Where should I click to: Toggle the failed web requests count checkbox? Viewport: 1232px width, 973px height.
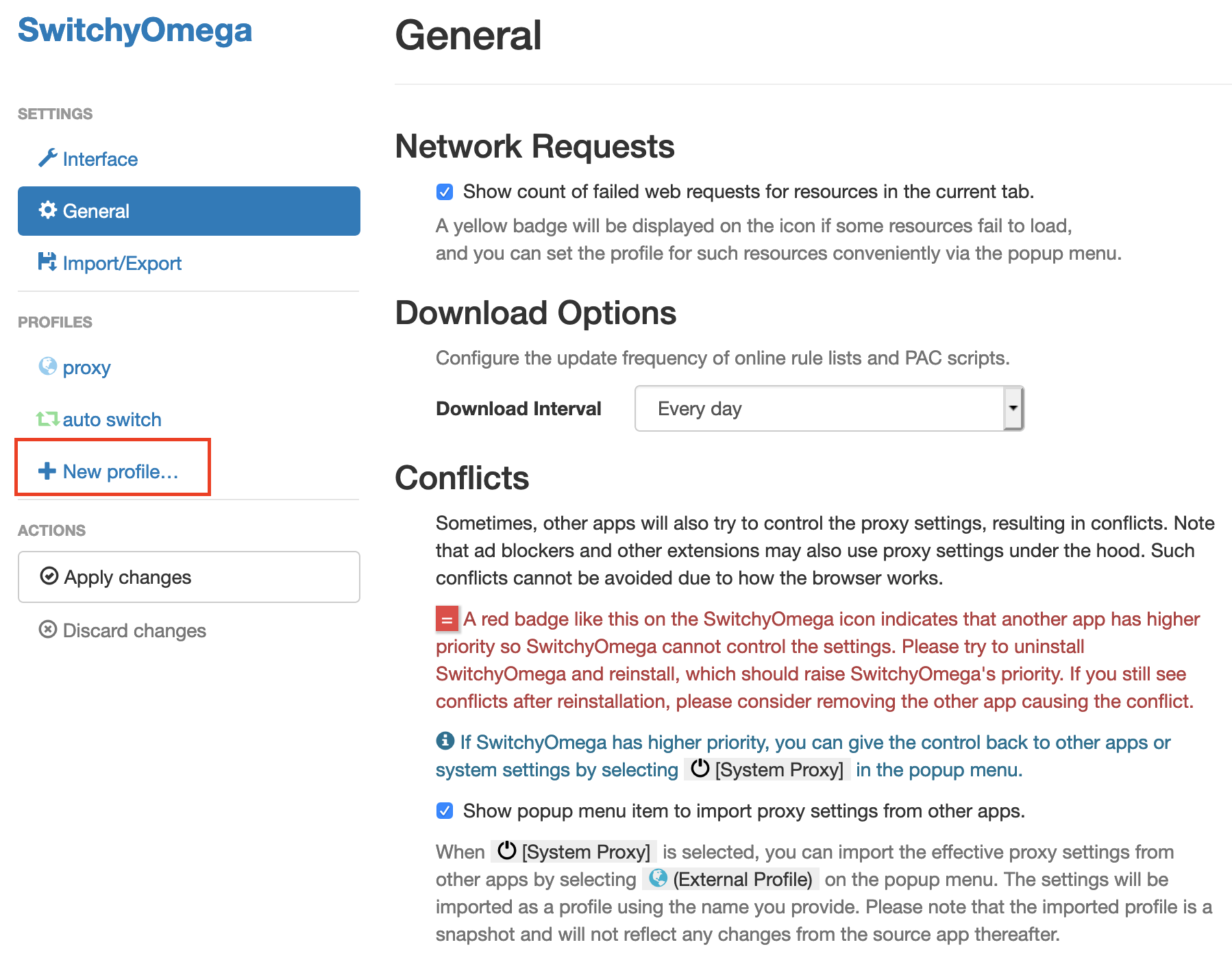click(x=445, y=192)
